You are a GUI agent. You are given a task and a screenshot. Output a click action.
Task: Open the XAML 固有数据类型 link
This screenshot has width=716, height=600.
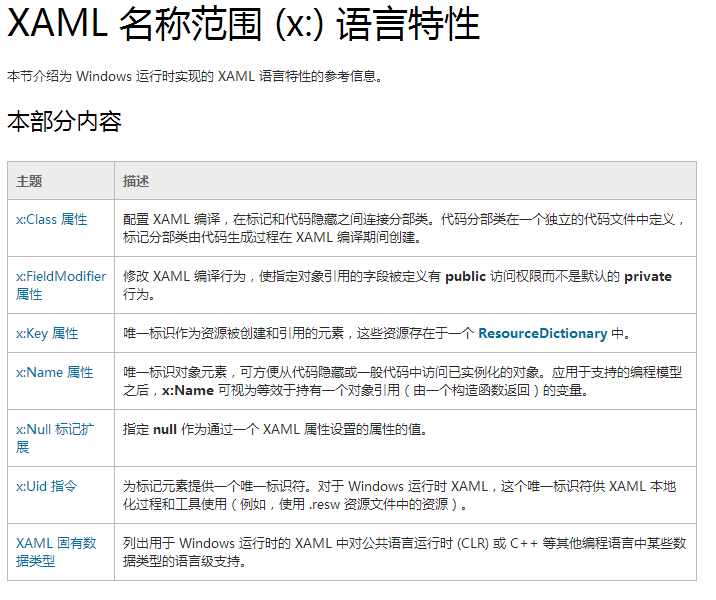[x=56, y=552]
